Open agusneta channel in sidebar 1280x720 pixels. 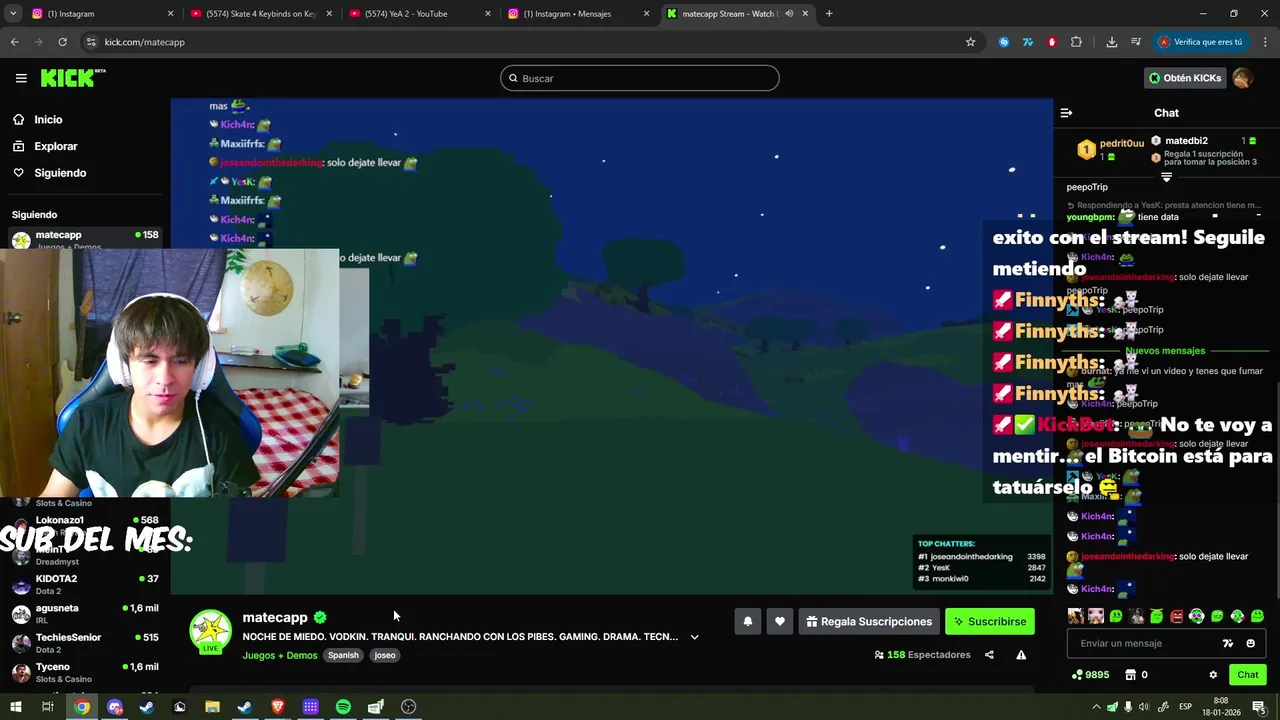pos(85,614)
